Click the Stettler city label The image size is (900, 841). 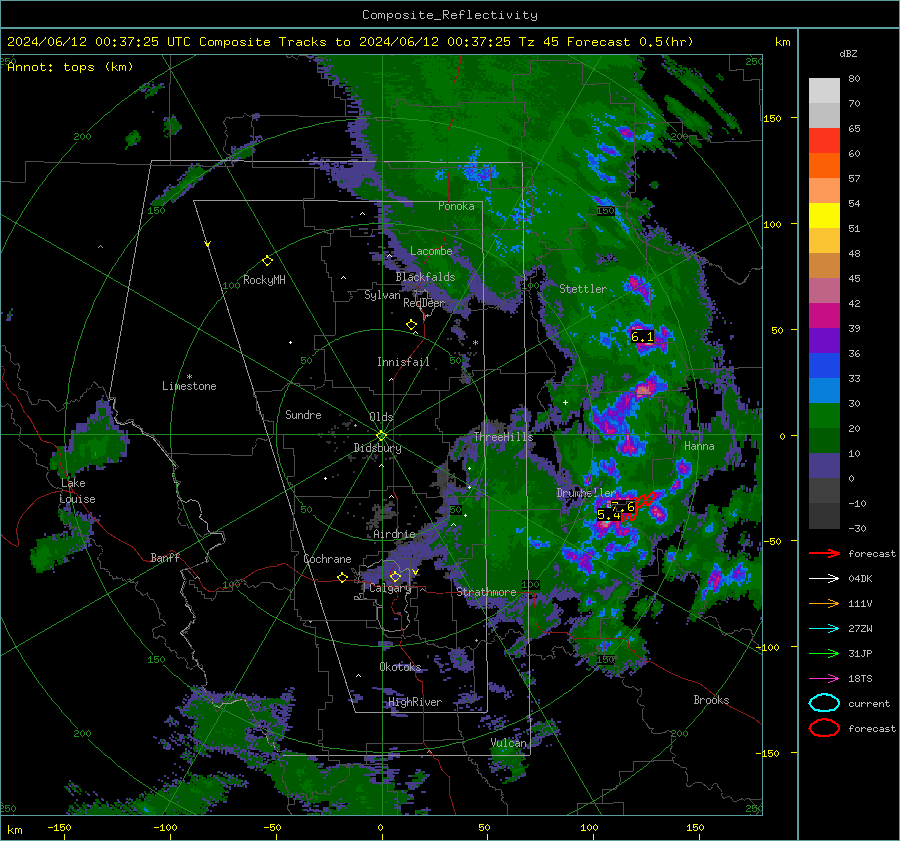583,289
